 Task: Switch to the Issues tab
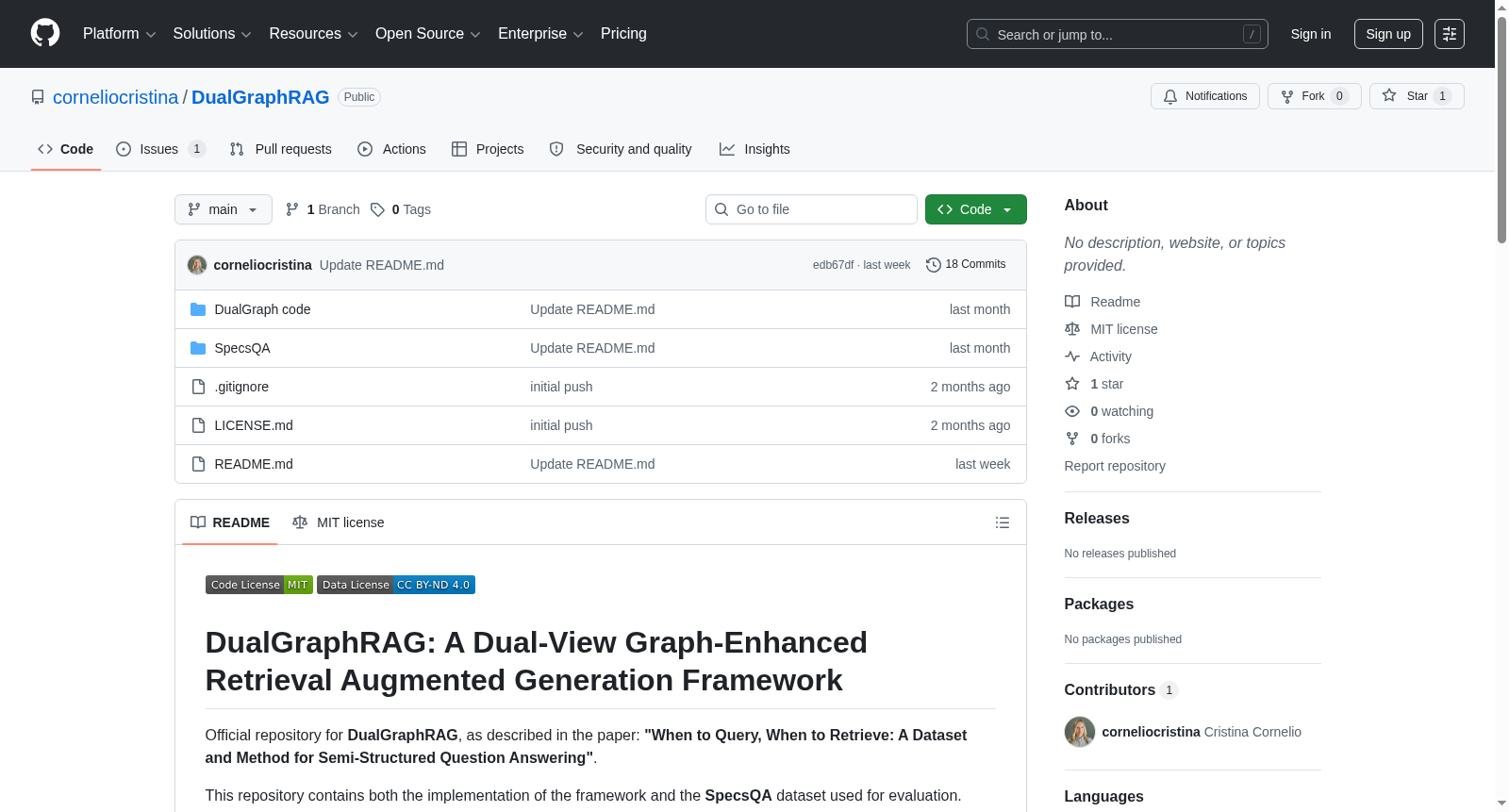(160, 149)
